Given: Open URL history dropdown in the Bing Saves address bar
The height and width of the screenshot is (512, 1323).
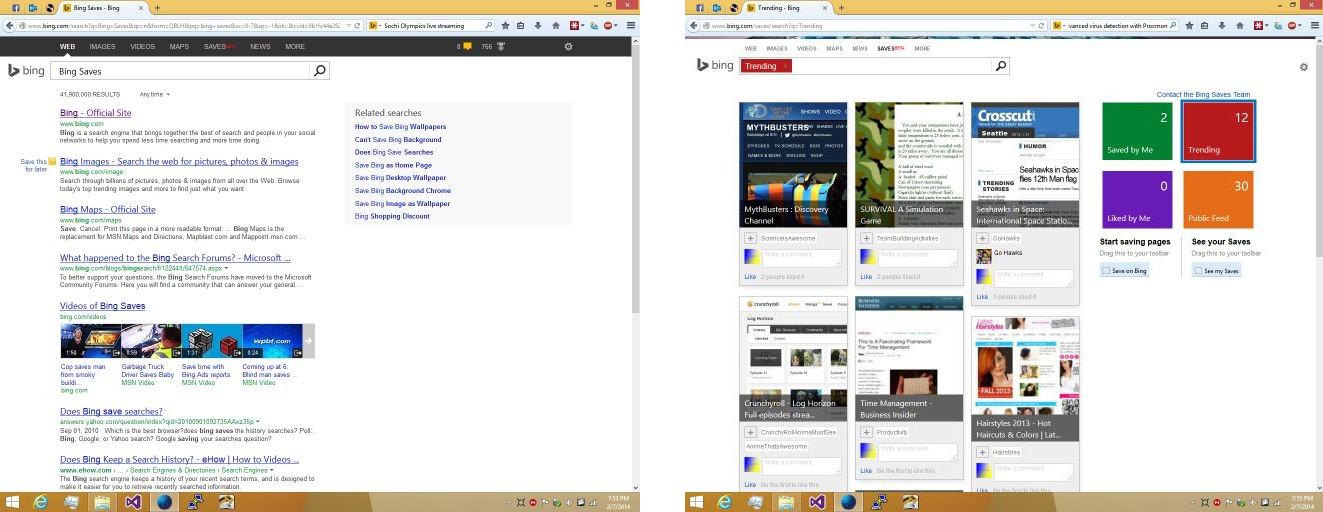Looking at the screenshot, I should 348,25.
